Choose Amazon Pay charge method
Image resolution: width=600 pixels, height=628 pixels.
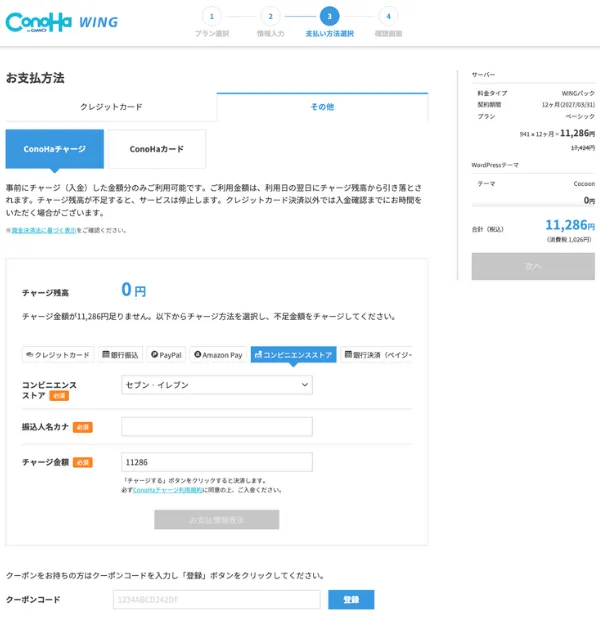point(218,354)
